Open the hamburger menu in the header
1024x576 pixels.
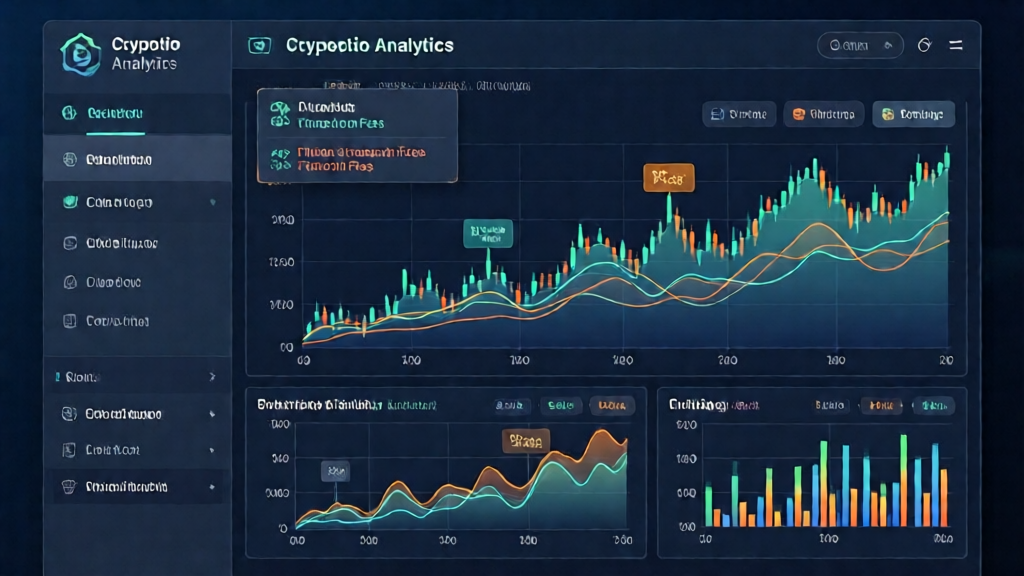(955, 45)
